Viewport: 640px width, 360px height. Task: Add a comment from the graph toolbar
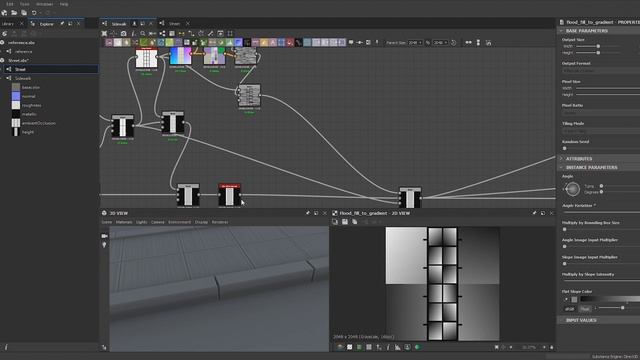tap(351, 42)
